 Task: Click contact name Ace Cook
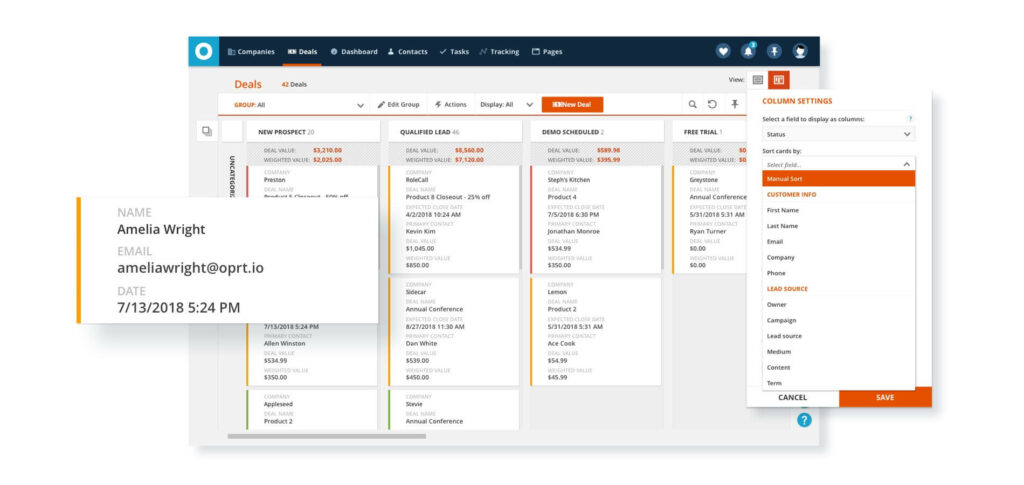coord(562,343)
